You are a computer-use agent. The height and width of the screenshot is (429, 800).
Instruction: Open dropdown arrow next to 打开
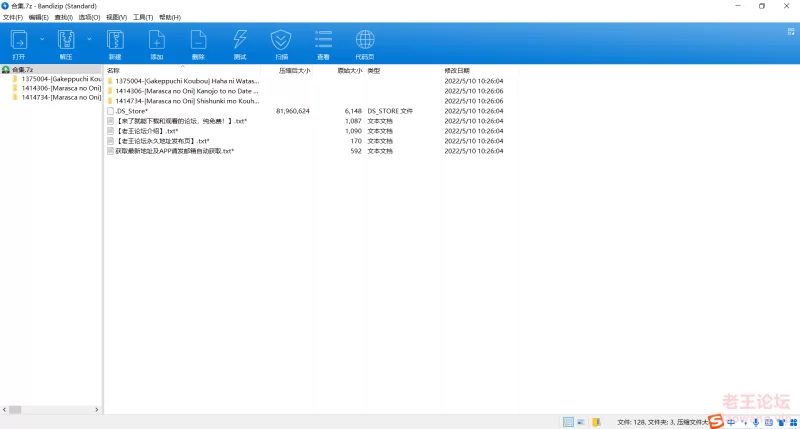pos(42,39)
